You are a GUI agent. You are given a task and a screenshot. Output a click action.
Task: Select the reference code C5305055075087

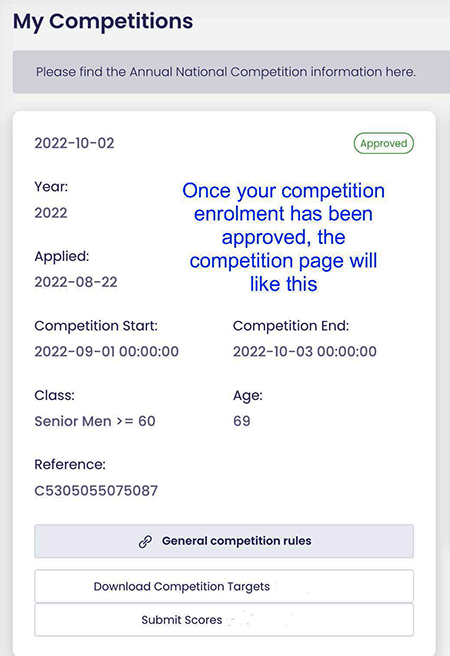click(x=96, y=490)
